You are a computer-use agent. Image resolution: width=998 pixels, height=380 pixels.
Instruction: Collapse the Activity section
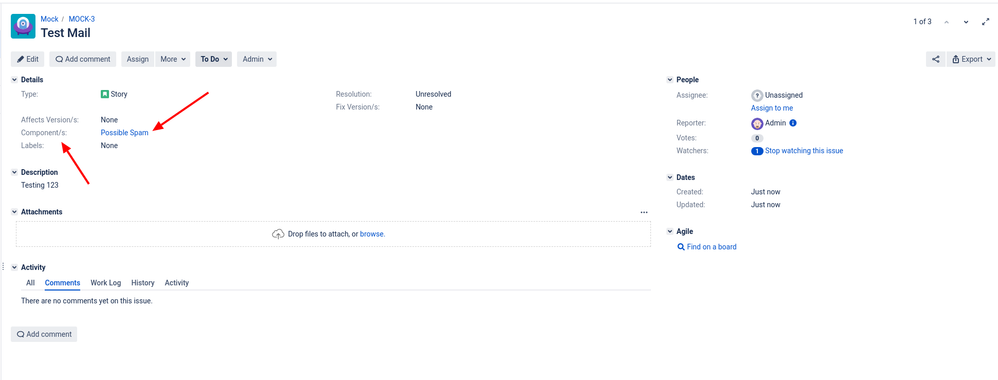(x=15, y=268)
